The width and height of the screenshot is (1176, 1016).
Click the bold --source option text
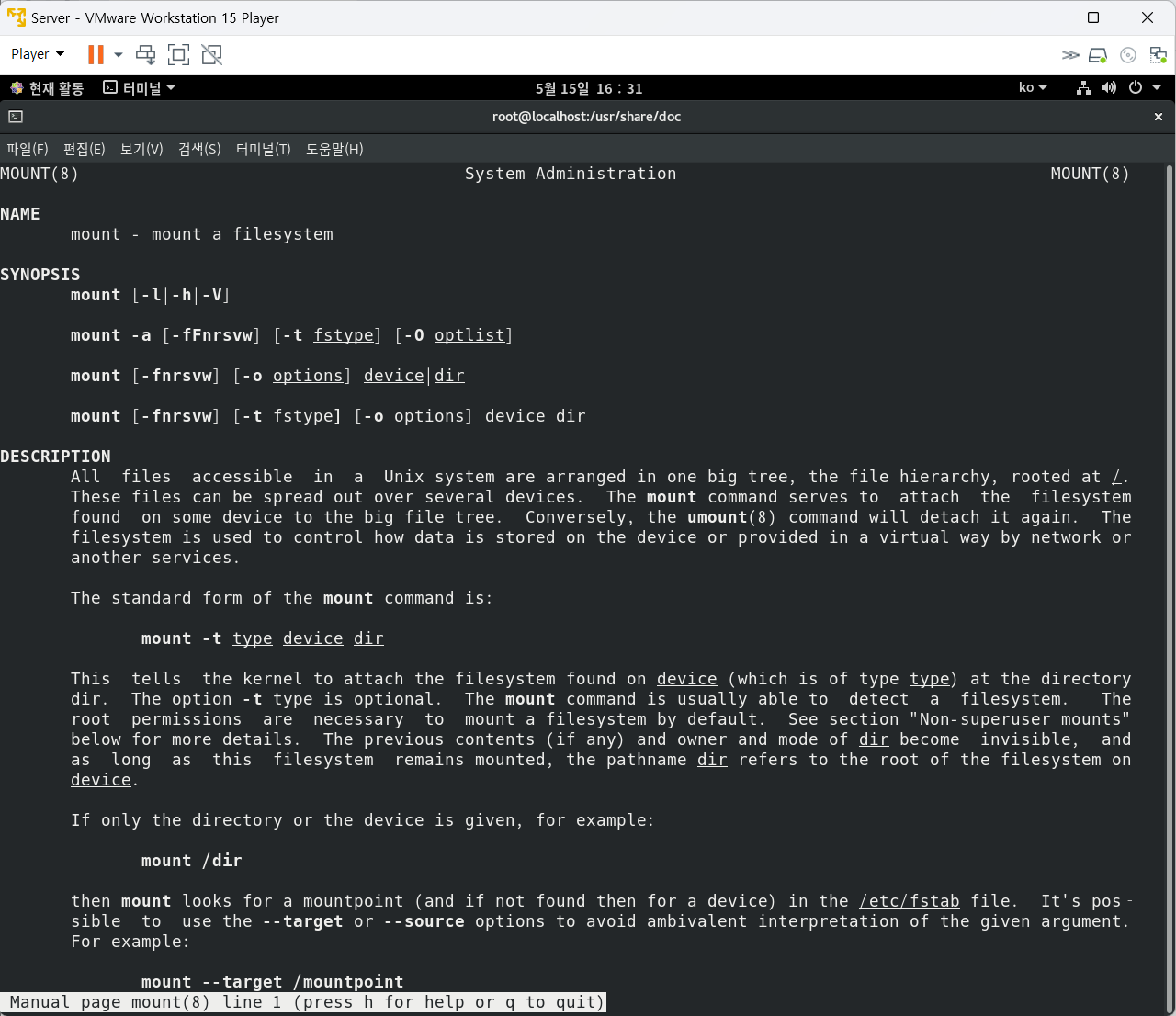pyautogui.click(x=424, y=921)
